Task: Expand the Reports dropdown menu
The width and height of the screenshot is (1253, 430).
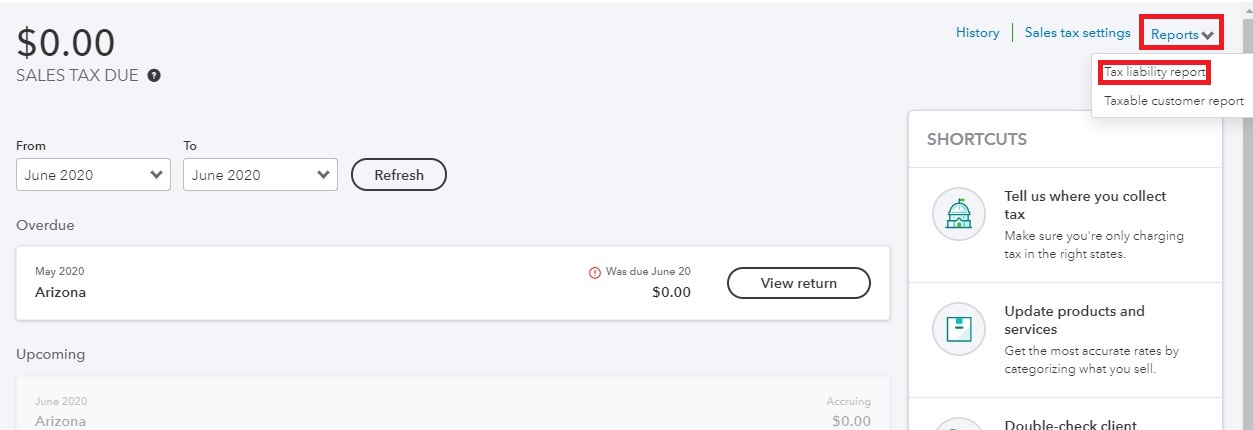Action: pyautogui.click(x=1182, y=34)
